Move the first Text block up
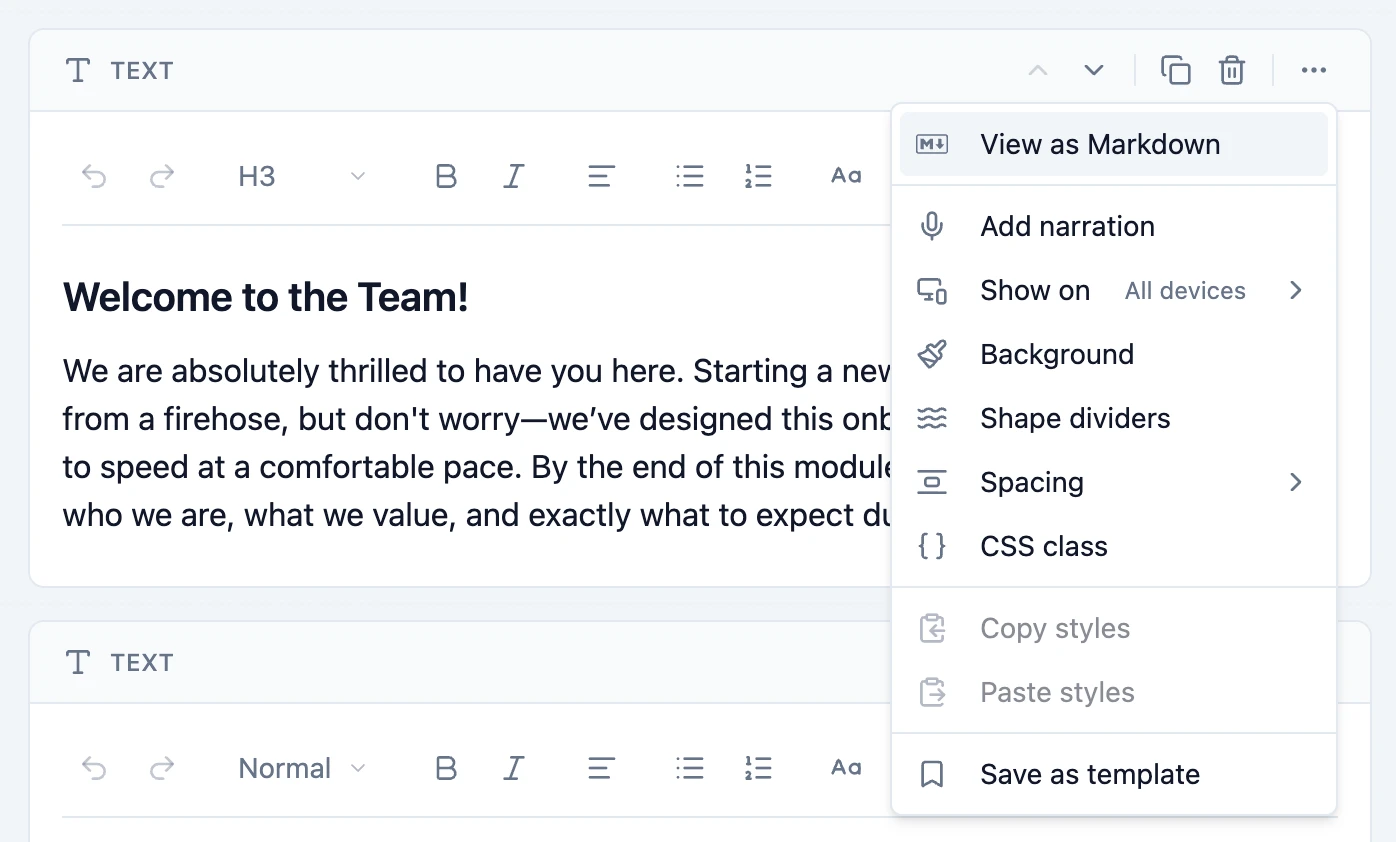Image resolution: width=1396 pixels, height=842 pixels. [x=1038, y=70]
